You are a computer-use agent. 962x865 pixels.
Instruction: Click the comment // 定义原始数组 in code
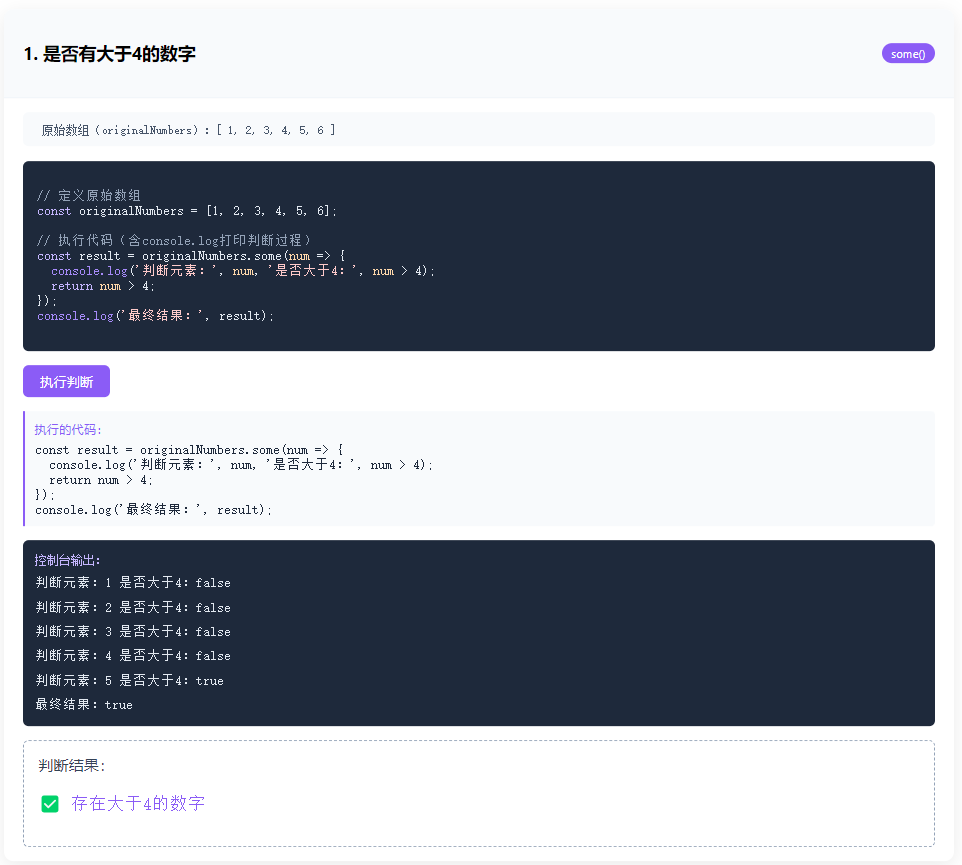point(89,195)
